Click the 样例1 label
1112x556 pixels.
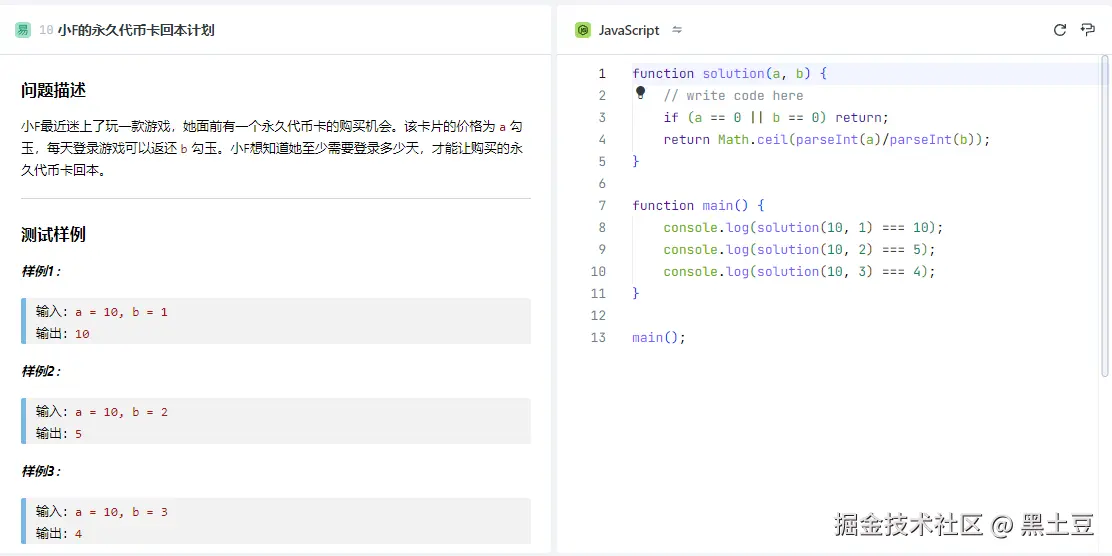tap(41, 272)
